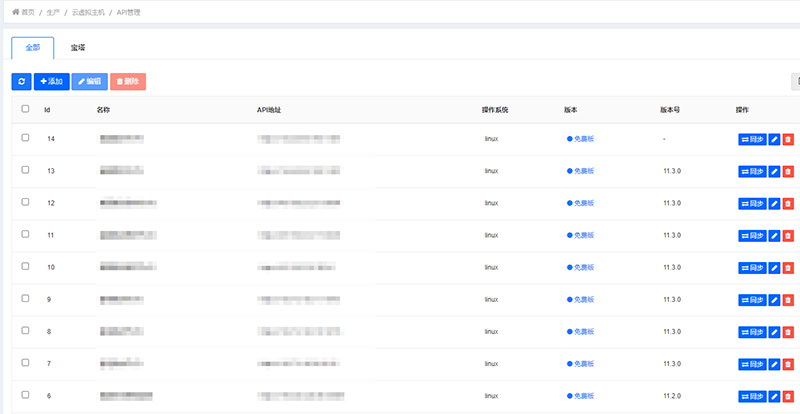The width and height of the screenshot is (800, 414).
Task: Click the pencil edit icon for row 12
Action: pyautogui.click(x=774, y=203)
